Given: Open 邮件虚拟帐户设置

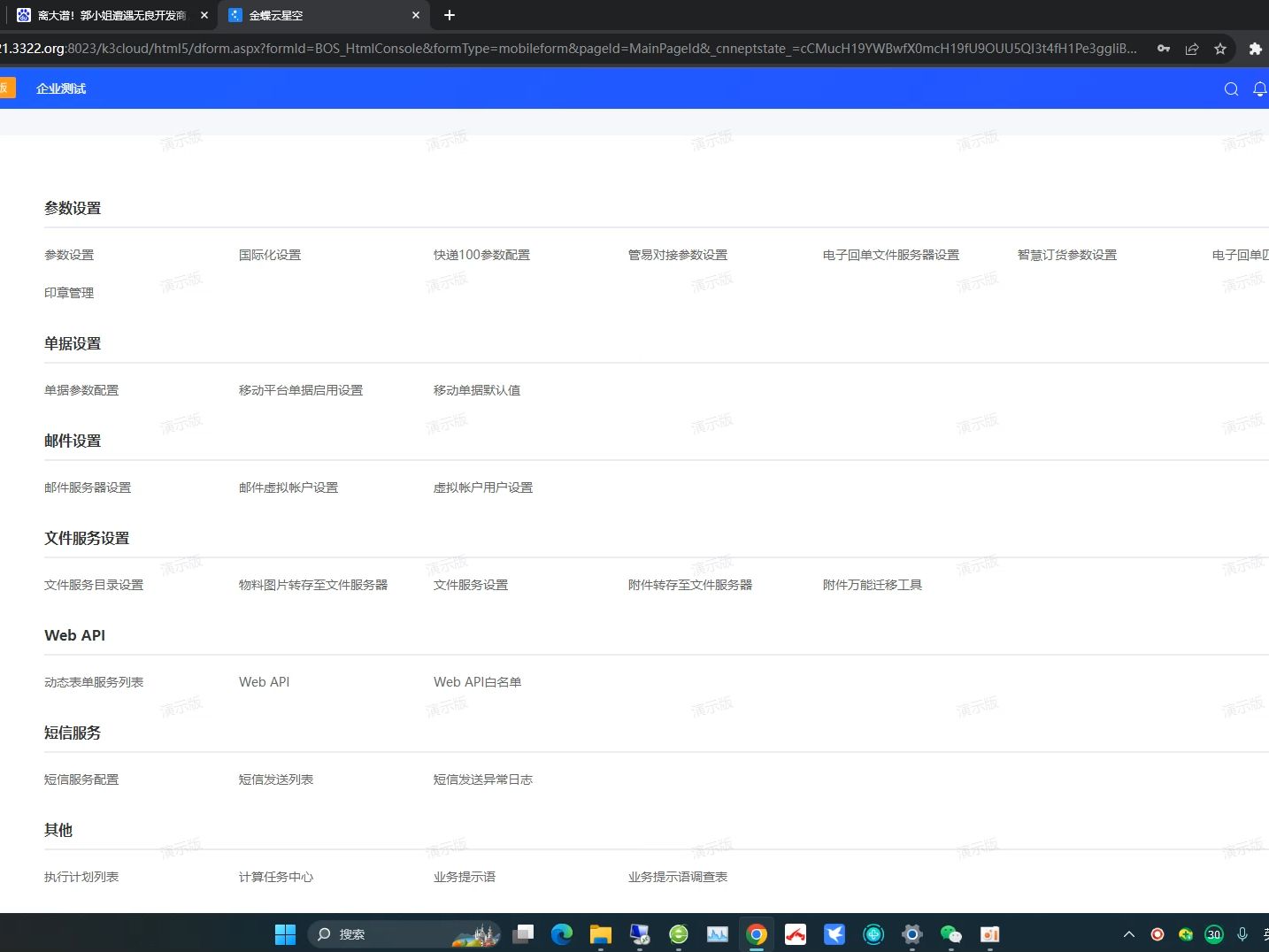Looking at the screenshot, I should point(288,488).
